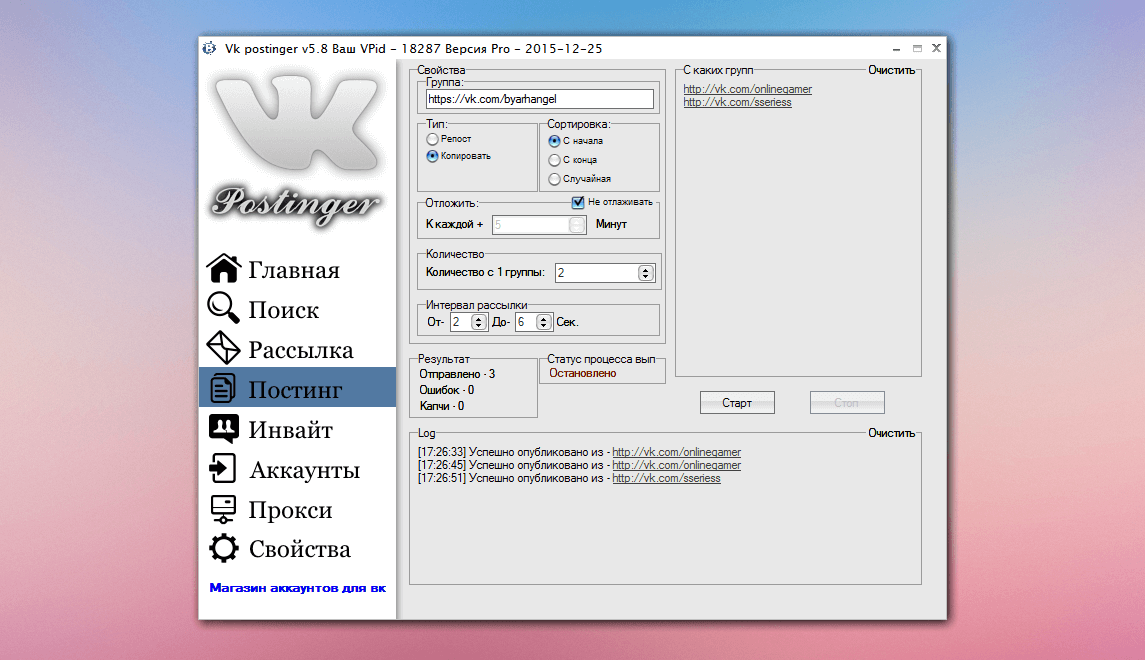Select sorting С конца

pyautogui.click(x=554, y=160)
